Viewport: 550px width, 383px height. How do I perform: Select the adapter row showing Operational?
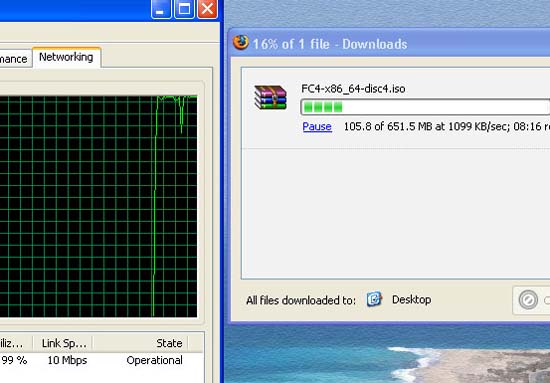pyautogui.click(x=102, y=360)
